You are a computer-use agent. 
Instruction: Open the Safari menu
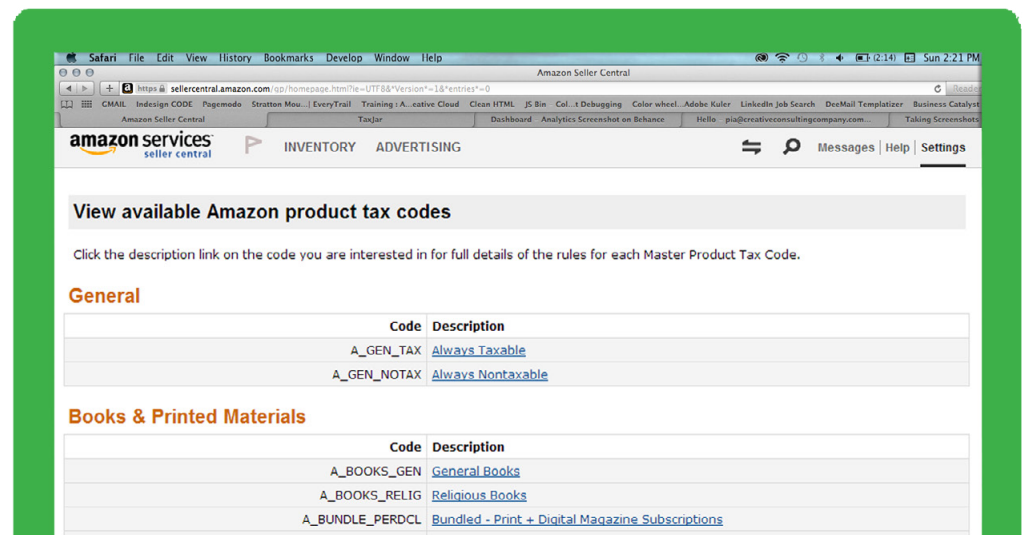click(x=102, y=58)
